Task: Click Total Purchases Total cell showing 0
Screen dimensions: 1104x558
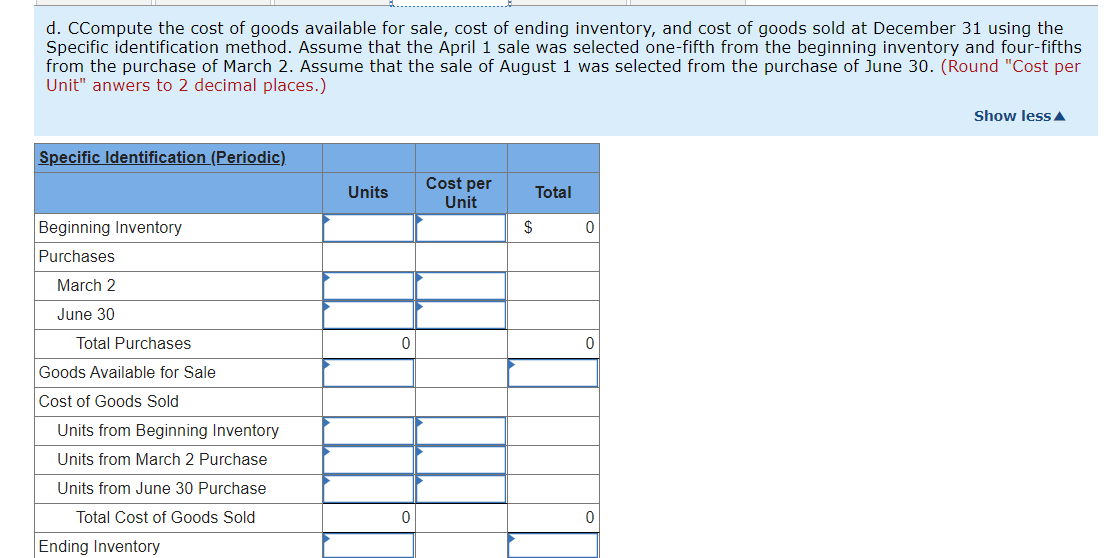Action: click(553, 343)
